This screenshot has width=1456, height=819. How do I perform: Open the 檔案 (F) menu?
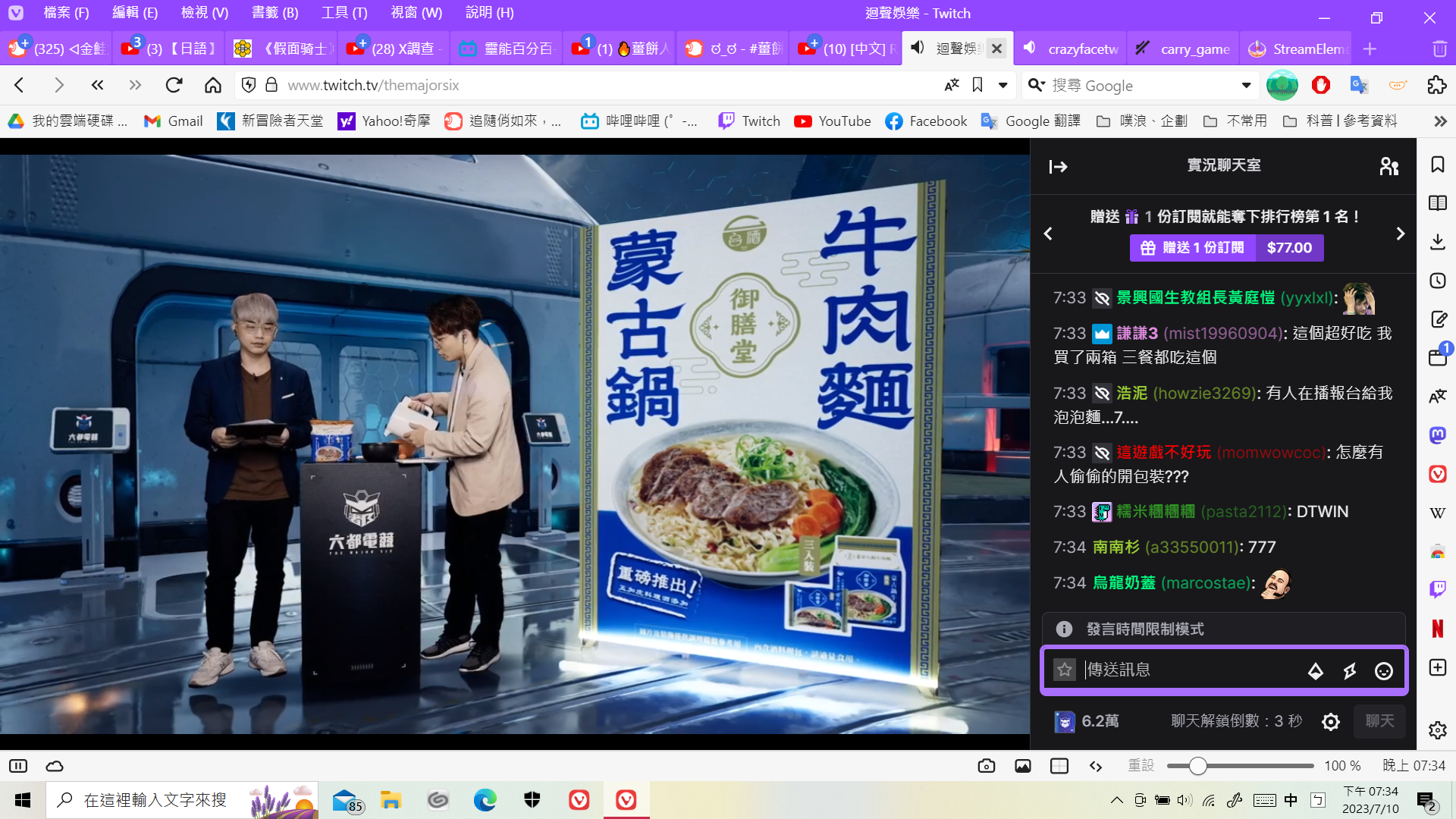(66, 13)
